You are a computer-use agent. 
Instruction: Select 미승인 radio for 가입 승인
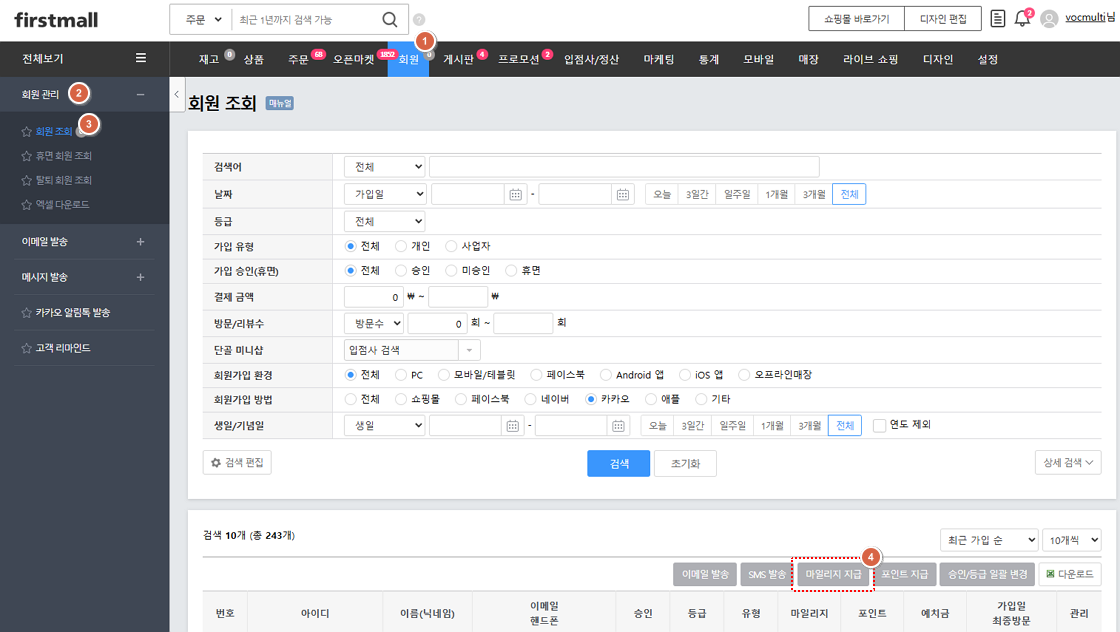coord(451,271)
